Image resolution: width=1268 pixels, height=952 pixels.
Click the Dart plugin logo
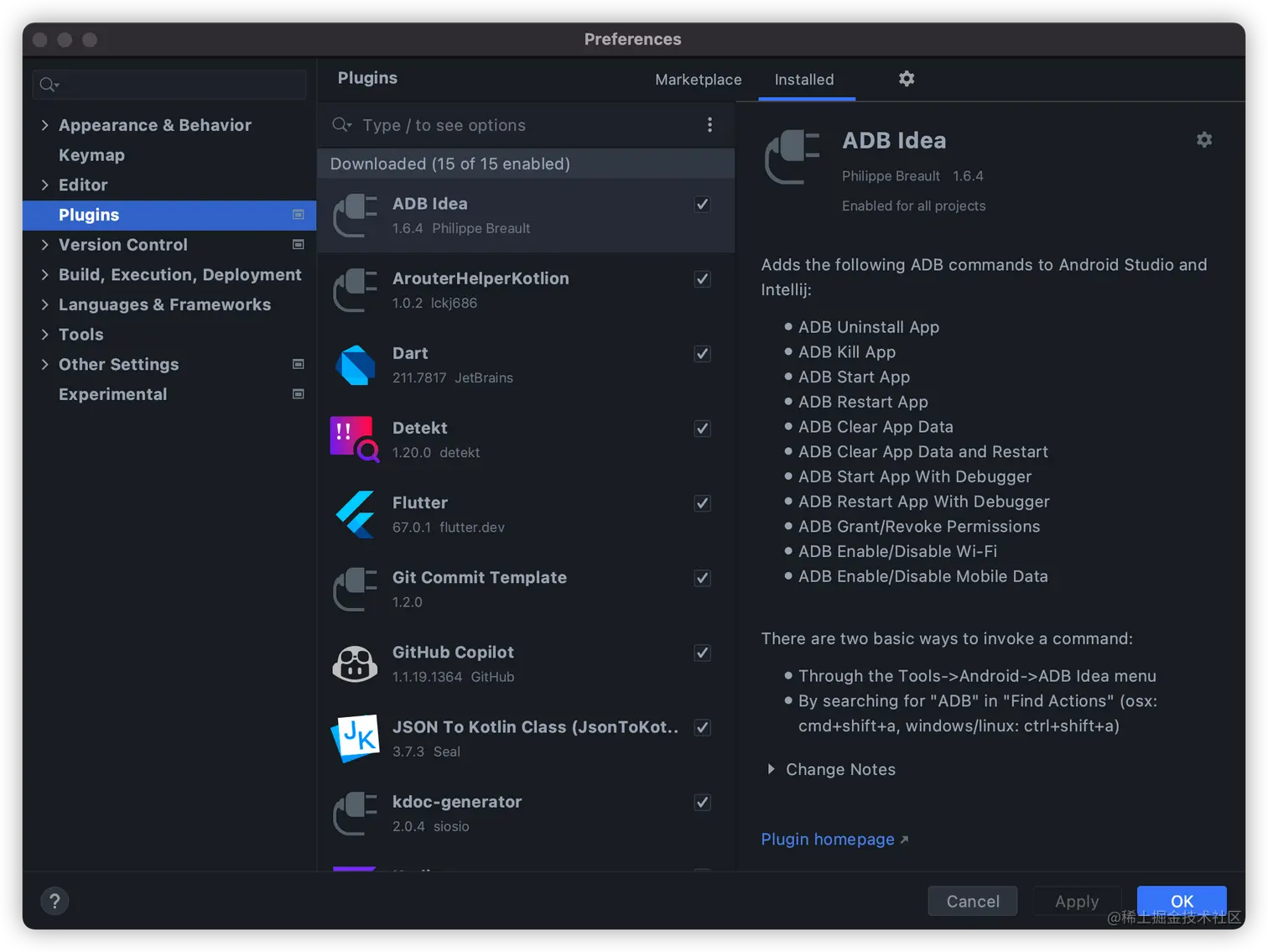point(356,365)
